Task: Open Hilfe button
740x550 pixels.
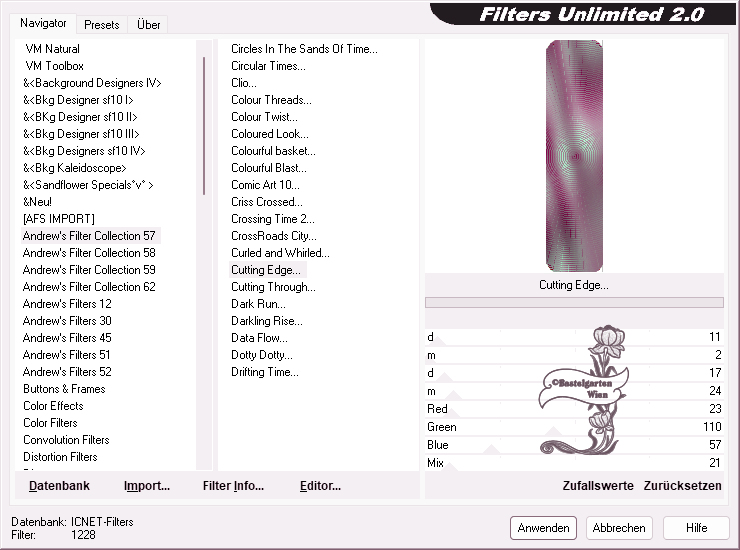Action: pos(696,528)
